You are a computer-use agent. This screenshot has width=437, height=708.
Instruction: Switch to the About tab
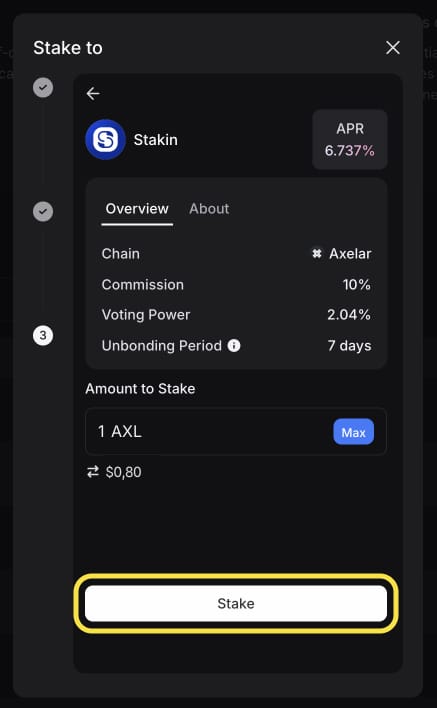(209, 209)
